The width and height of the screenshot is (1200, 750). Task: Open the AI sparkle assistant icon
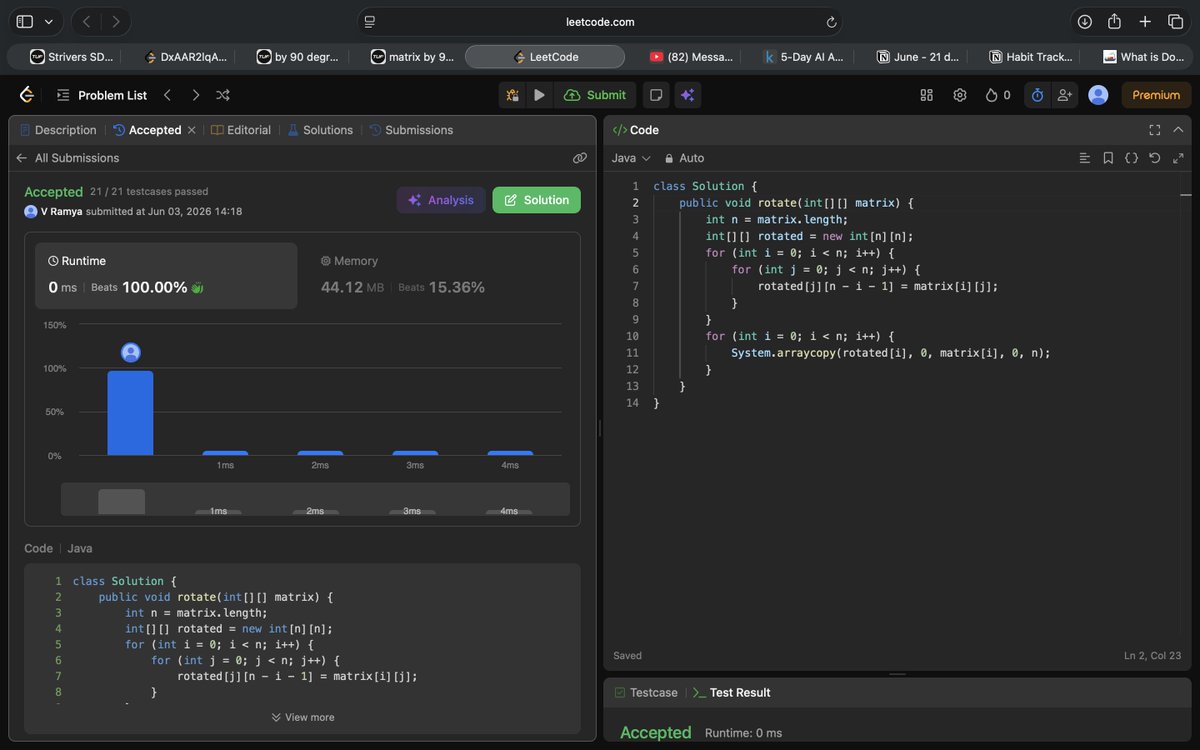click(x=687, y=95)
